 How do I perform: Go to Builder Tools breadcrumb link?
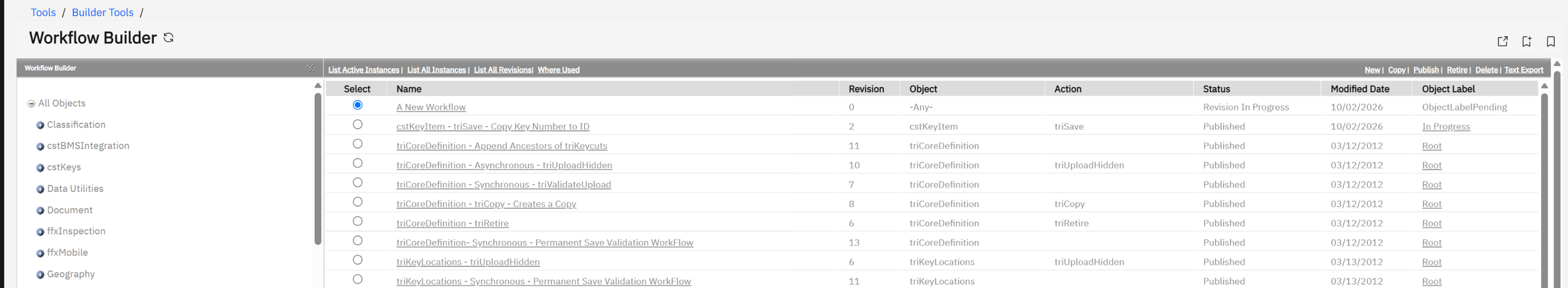(x=103, y=12)
